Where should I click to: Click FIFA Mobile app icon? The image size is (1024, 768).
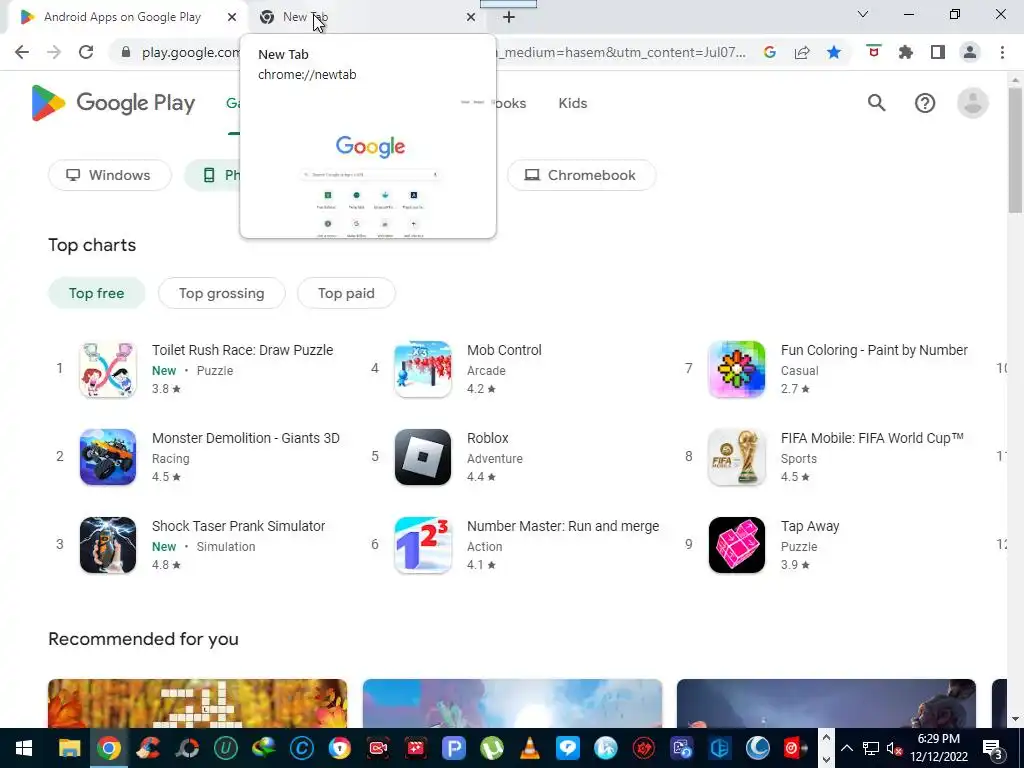737,457
